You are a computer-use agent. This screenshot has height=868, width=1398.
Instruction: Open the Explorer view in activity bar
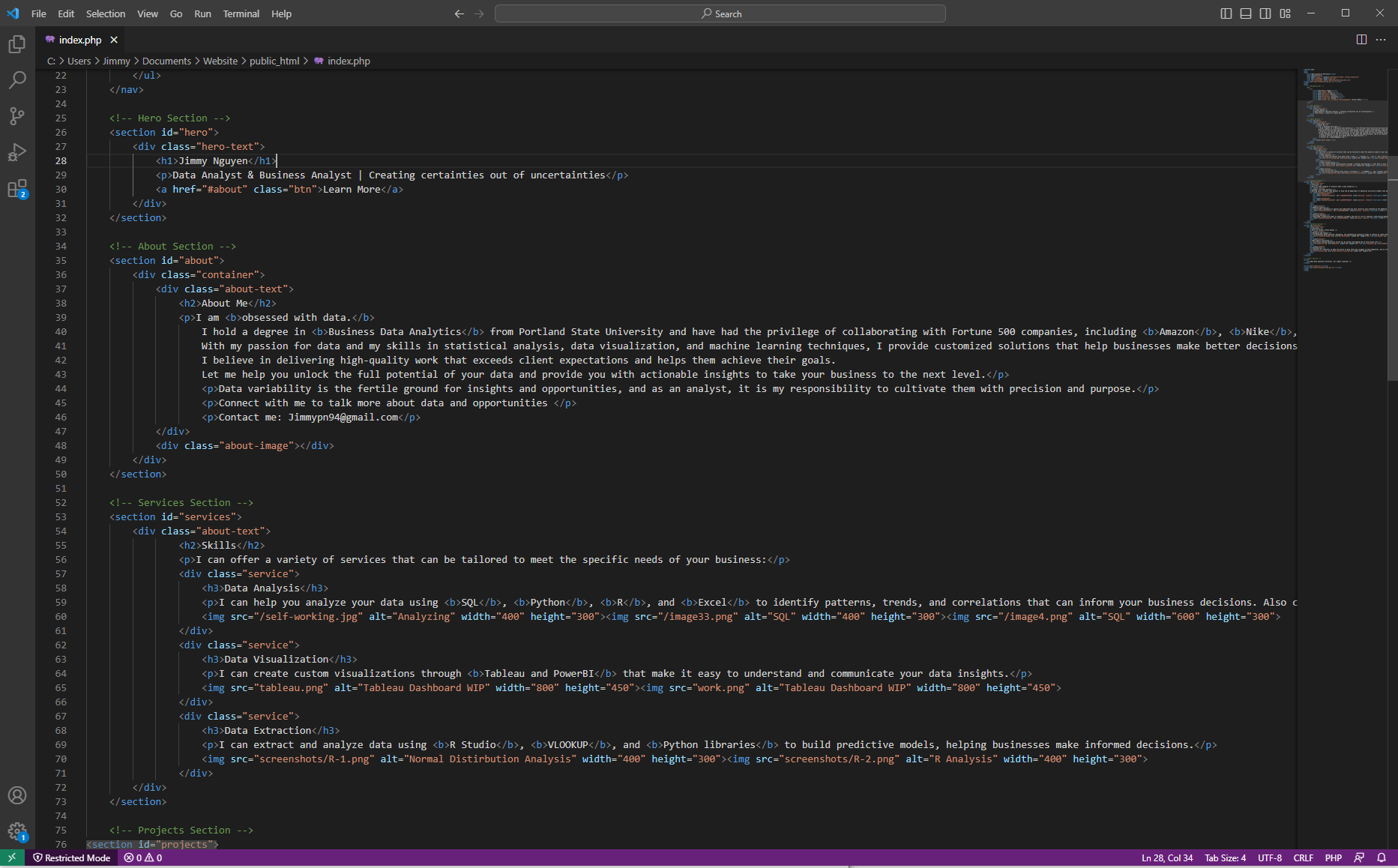17,45
